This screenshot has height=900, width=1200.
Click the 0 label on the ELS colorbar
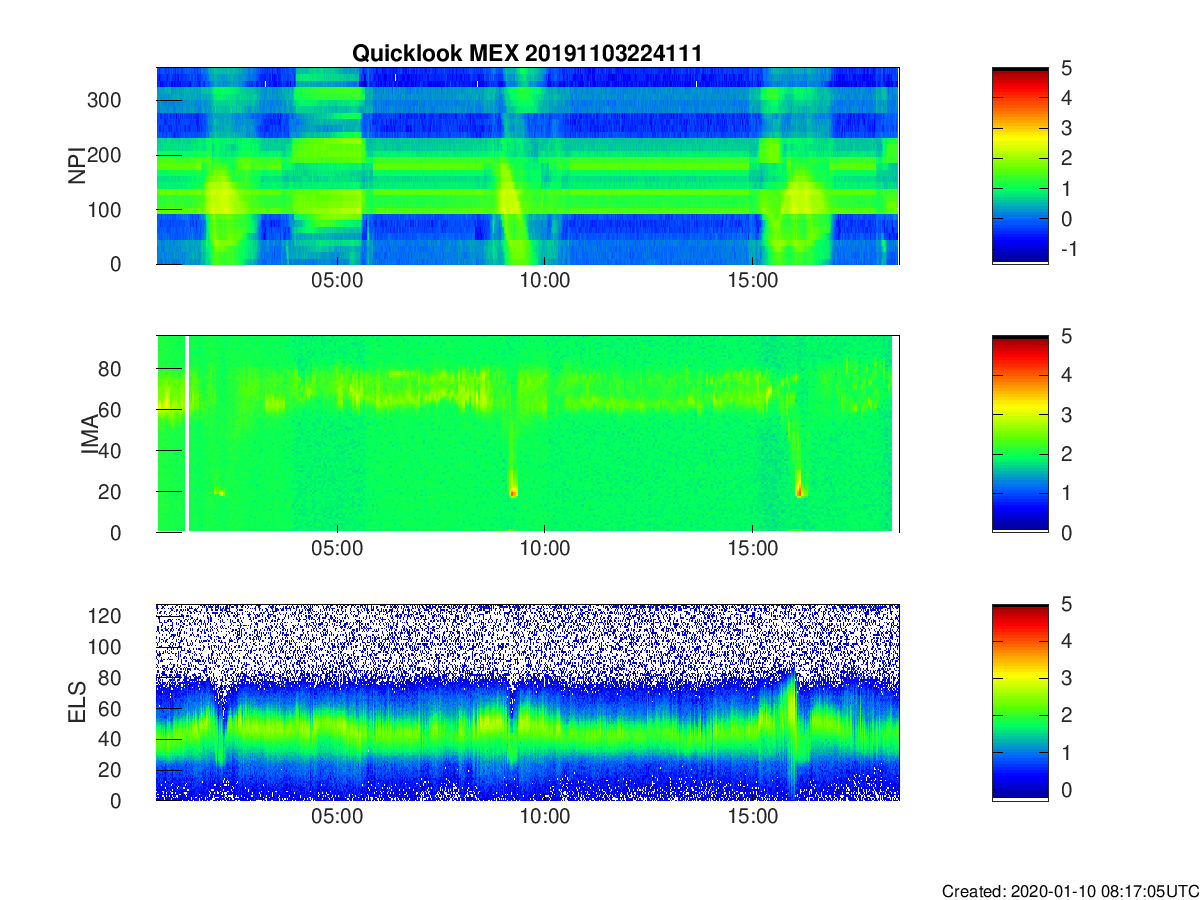click(x=1067, y=790)
